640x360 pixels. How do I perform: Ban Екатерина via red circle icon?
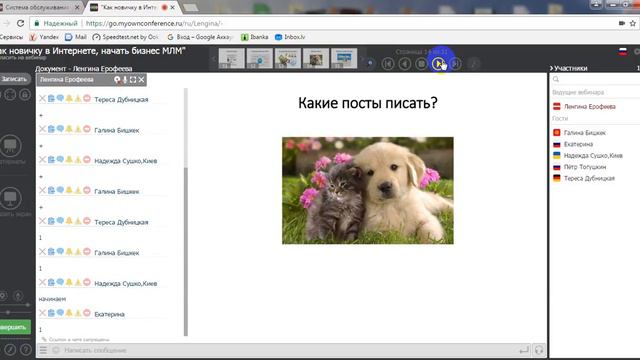(87, 313)
